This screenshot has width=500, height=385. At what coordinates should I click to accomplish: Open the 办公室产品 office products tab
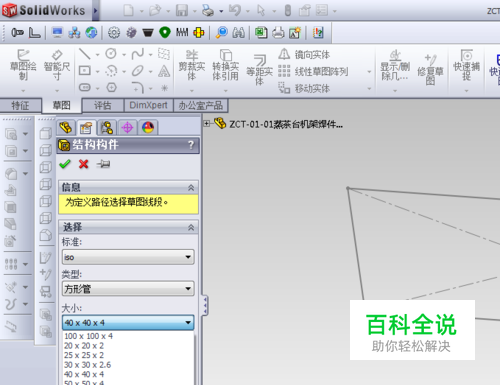click(x=201, y=106)
